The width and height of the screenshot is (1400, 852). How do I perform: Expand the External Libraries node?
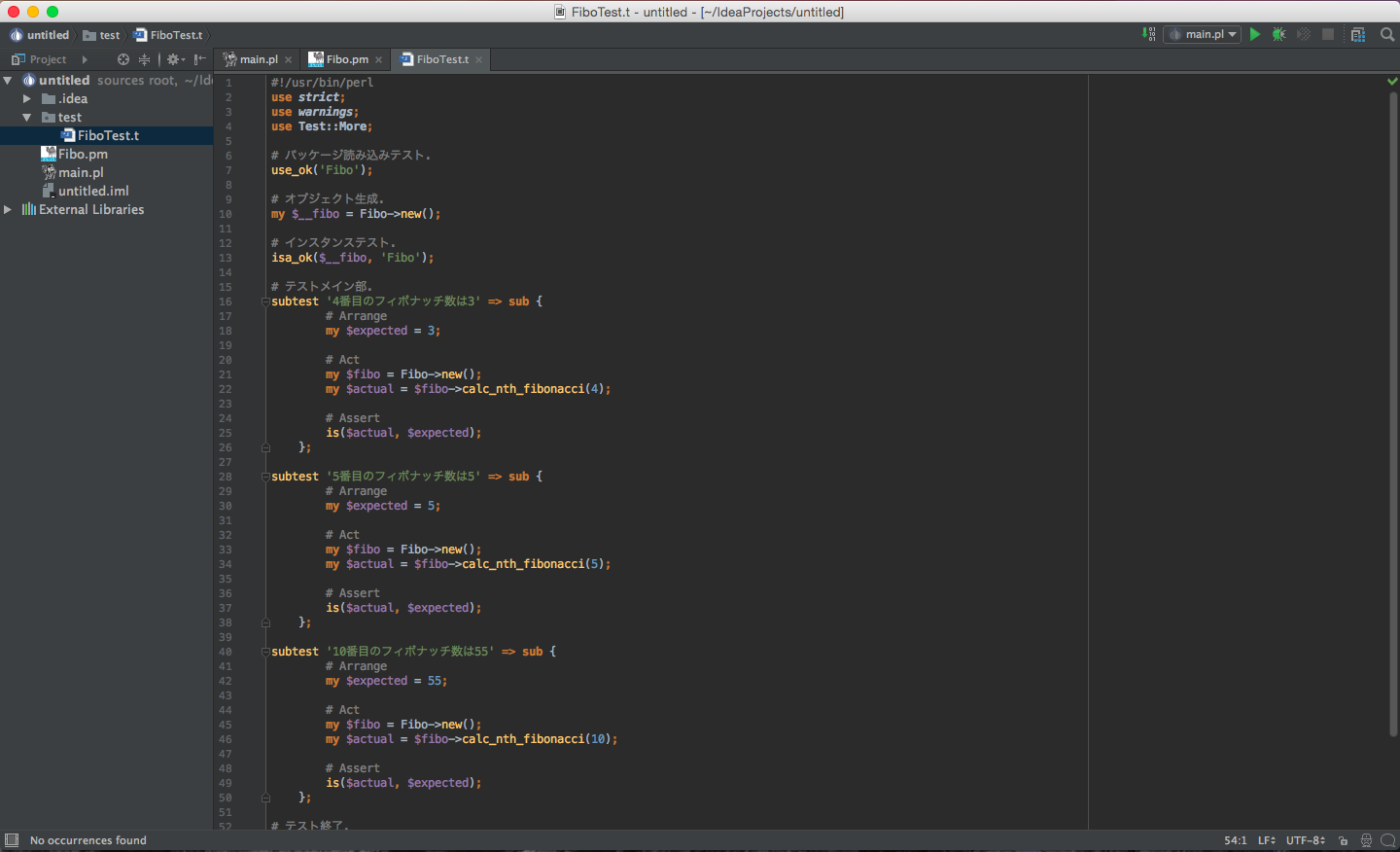point(8,210)
